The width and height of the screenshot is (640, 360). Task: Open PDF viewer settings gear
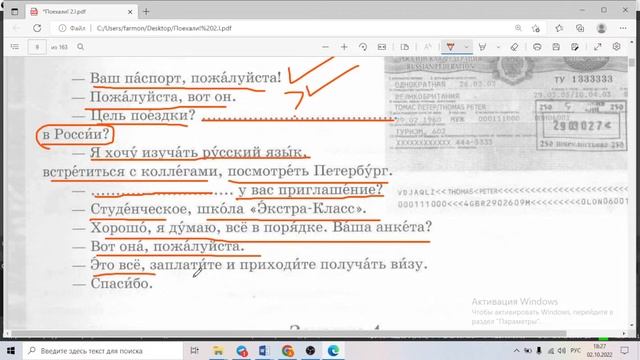(616, 47)
